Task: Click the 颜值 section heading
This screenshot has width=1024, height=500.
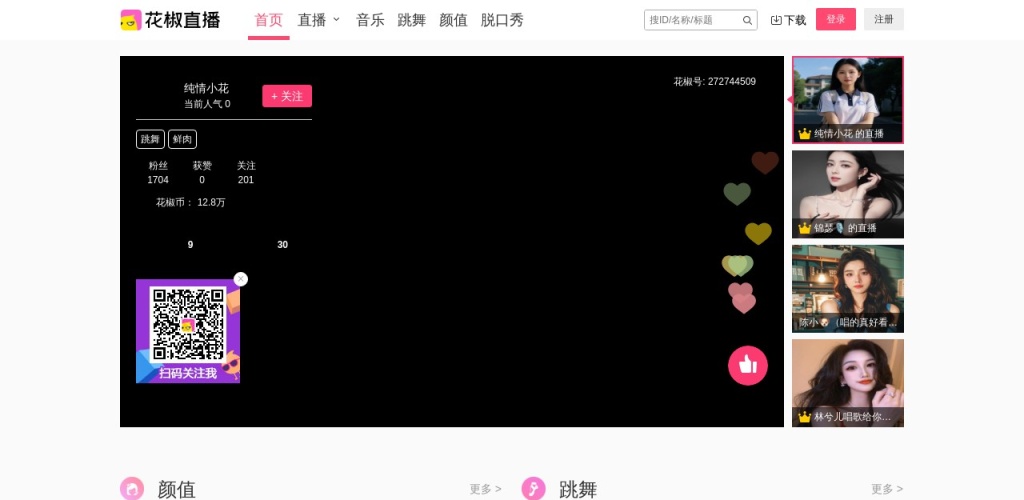Action: point(176,490)
